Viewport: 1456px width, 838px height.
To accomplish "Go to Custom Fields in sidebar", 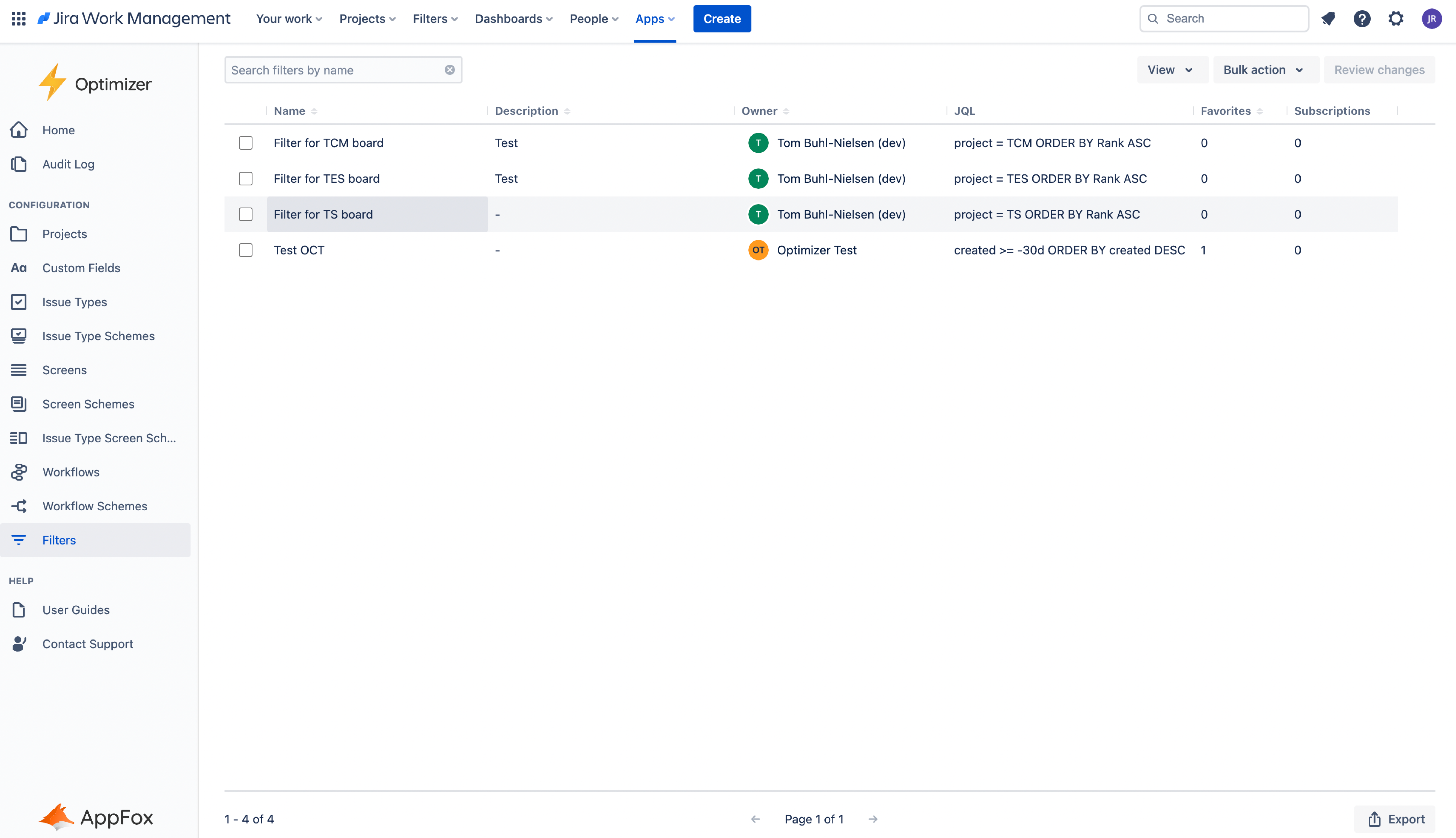I will coord(81,268).
